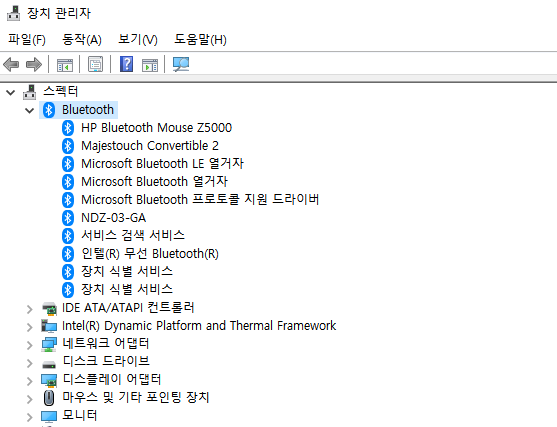
Task: Click the action pane toolbar icon
Action: click(150, 65)
